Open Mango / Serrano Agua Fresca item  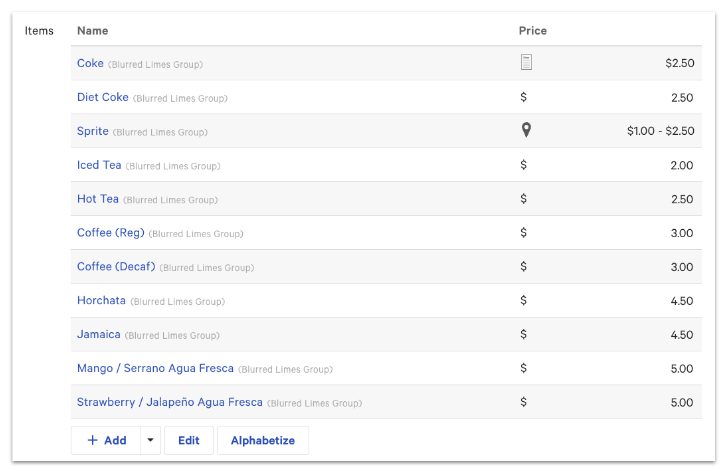pyautogui.click(x=155, y=368)
